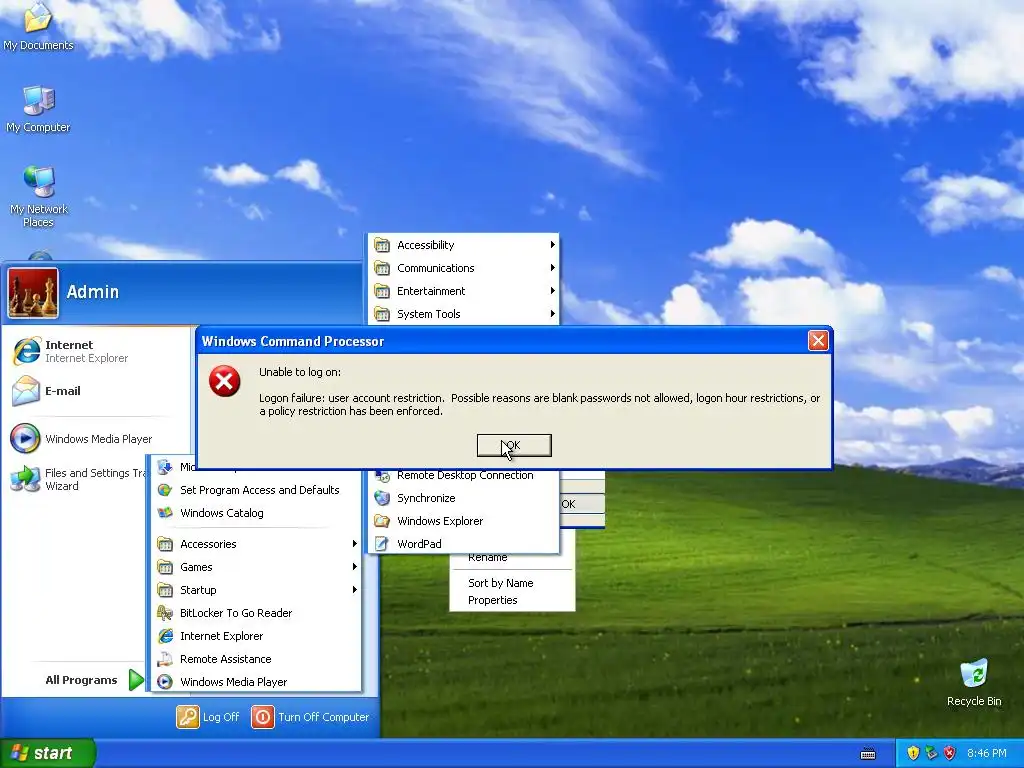The image size is (1024, 768).
Task: Open Windows Media Player in All Programs
Action: (x=257, y=682)
